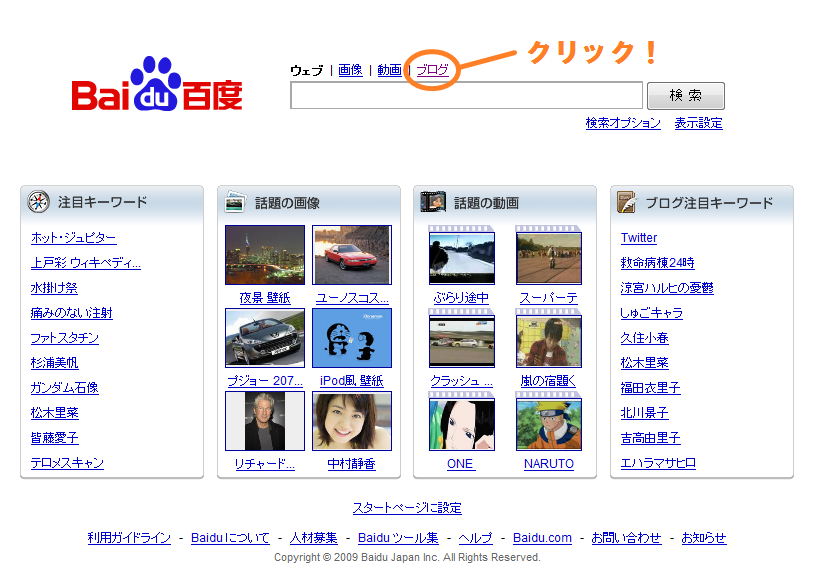The height and width of the screenshot is (583, 817).
Task: Click the リチャード... caption link
Action: (x=265, y=463)
